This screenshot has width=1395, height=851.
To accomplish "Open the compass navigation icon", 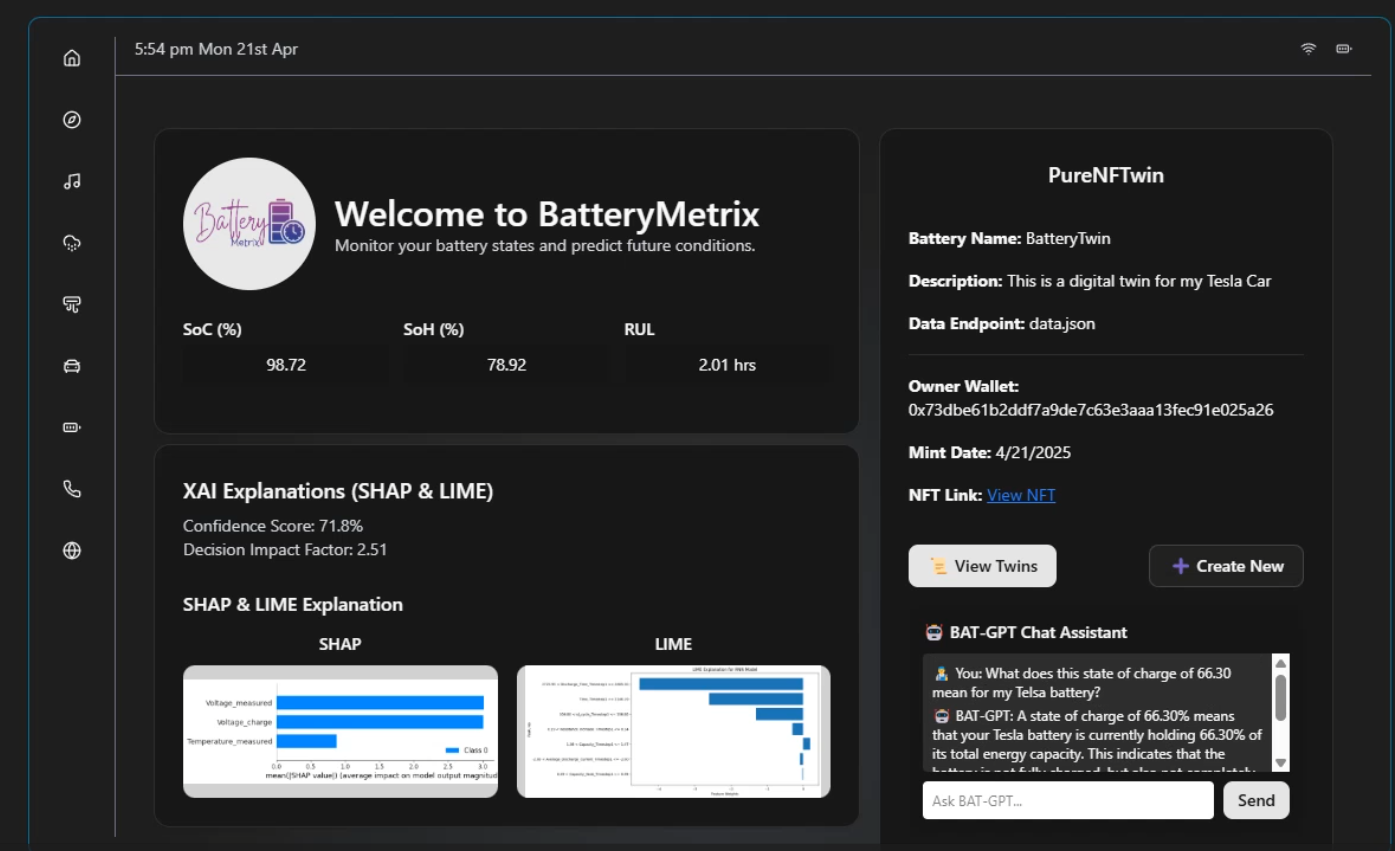I will coord(72,120).
